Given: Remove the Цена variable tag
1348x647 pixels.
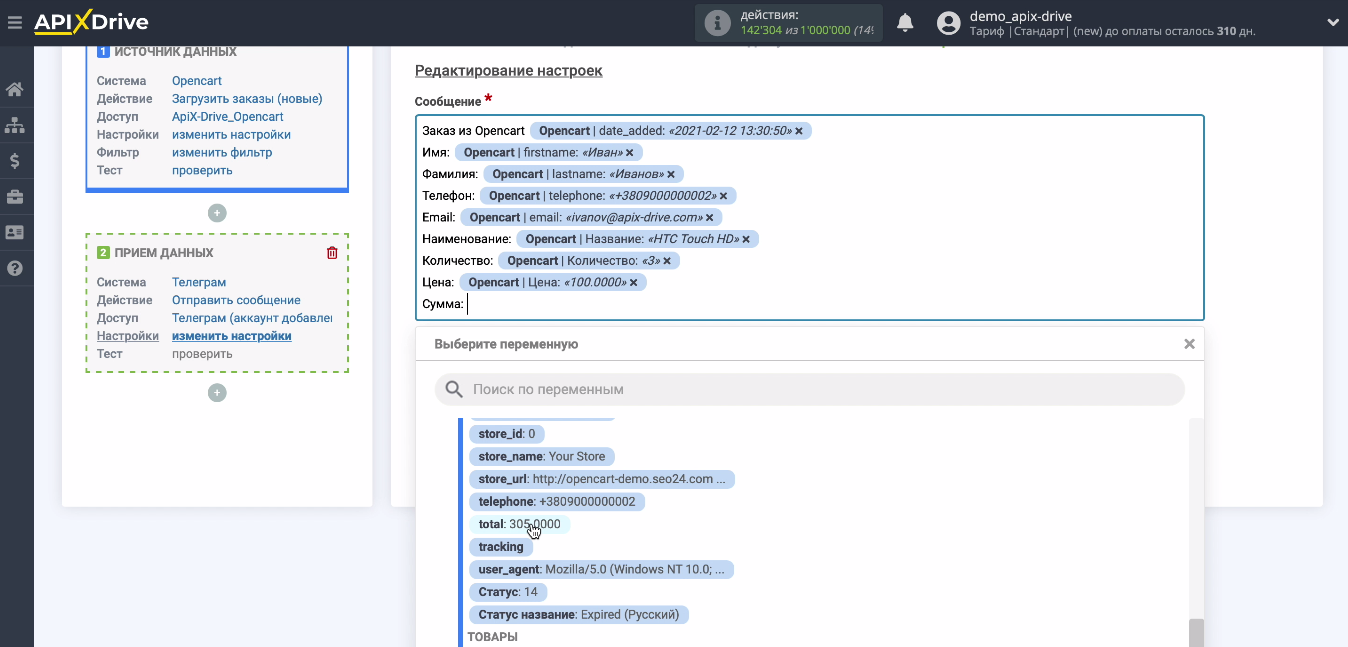Looking at the screenshot, I should click(633, 283).
